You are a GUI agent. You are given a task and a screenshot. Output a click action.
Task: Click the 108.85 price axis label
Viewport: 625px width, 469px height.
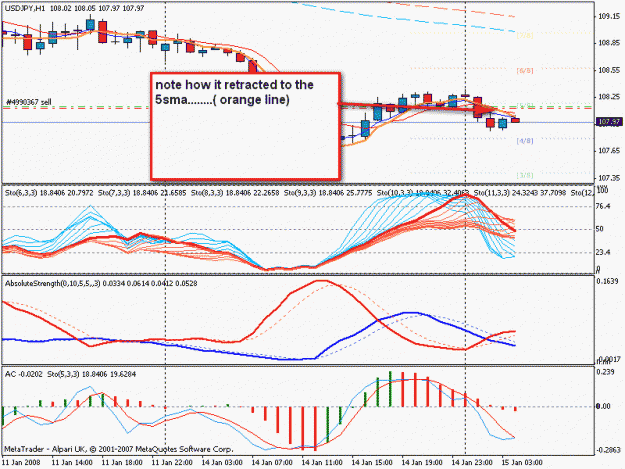pyautogui.click(x=609, y=43)
